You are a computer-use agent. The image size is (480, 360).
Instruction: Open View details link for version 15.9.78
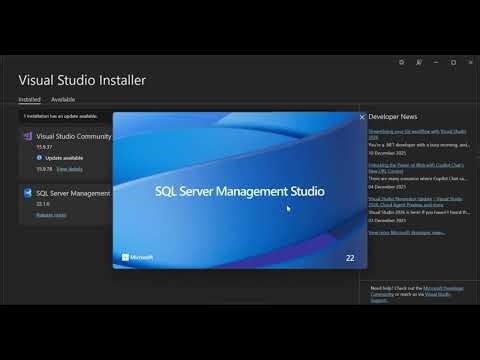coord(69,169)
